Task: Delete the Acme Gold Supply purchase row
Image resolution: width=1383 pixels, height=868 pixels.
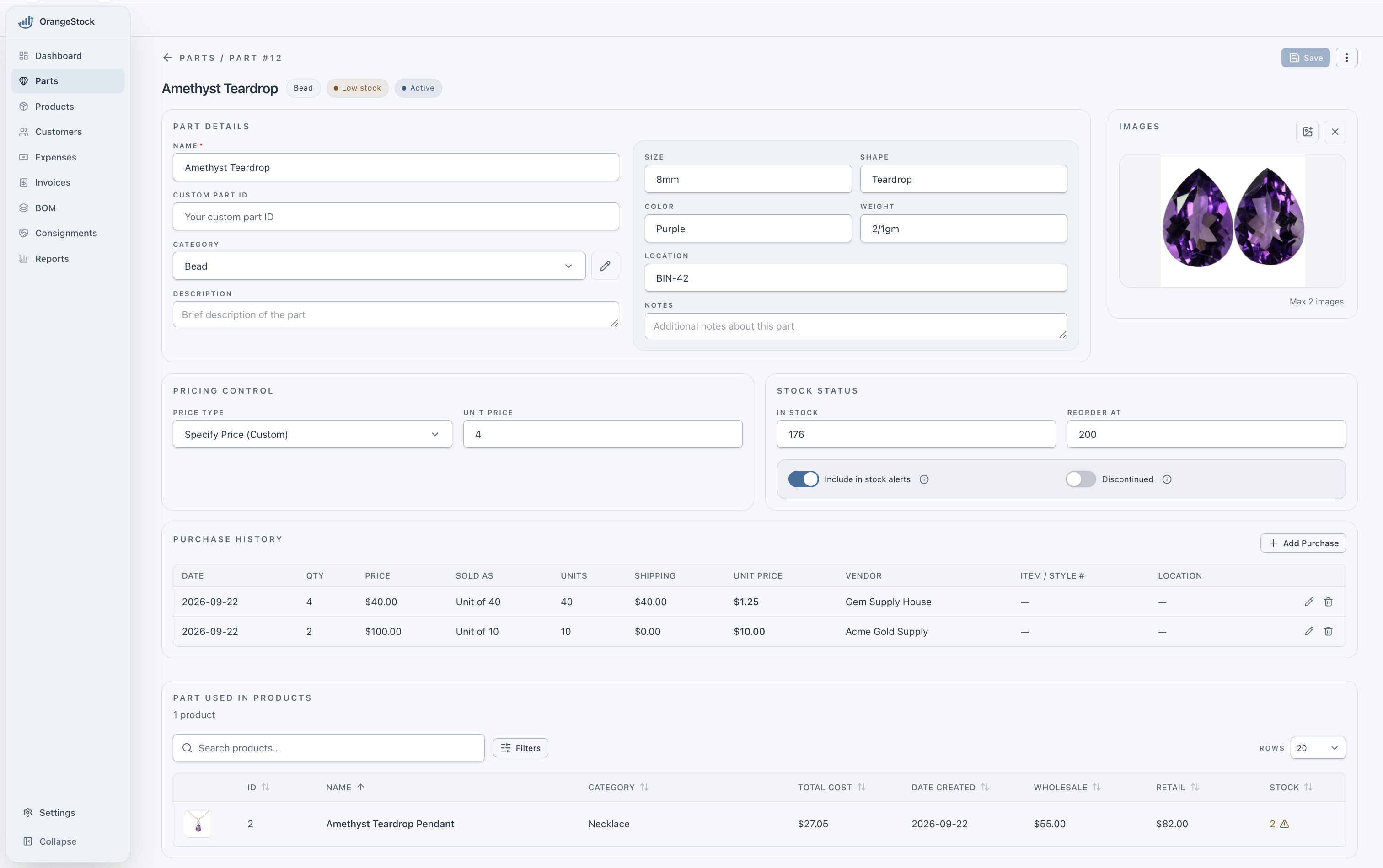Action: (x=1328, y=631)
